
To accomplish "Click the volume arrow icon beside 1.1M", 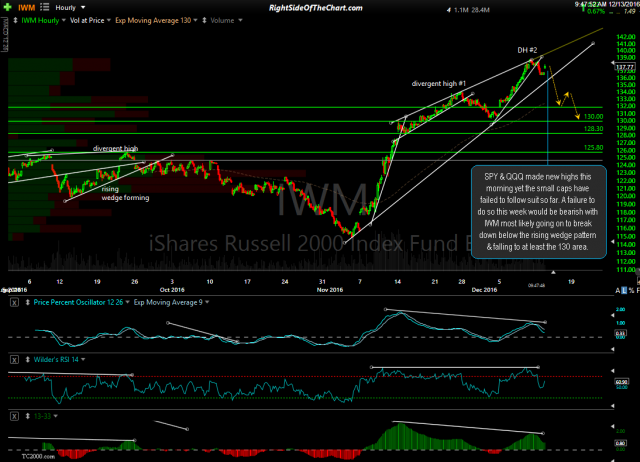I will (x=449, y=10).
